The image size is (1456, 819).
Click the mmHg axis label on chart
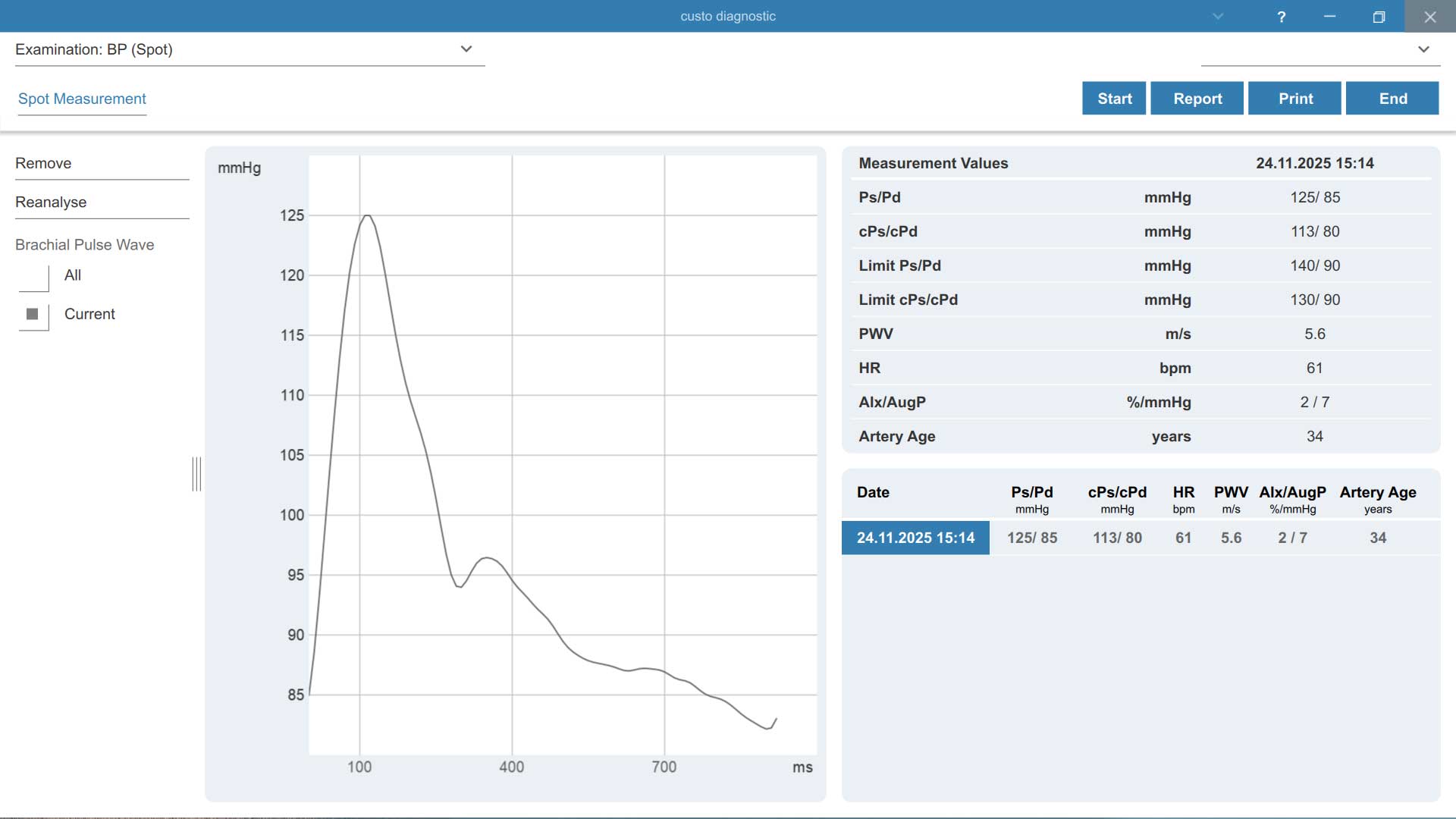coord(240,168)
